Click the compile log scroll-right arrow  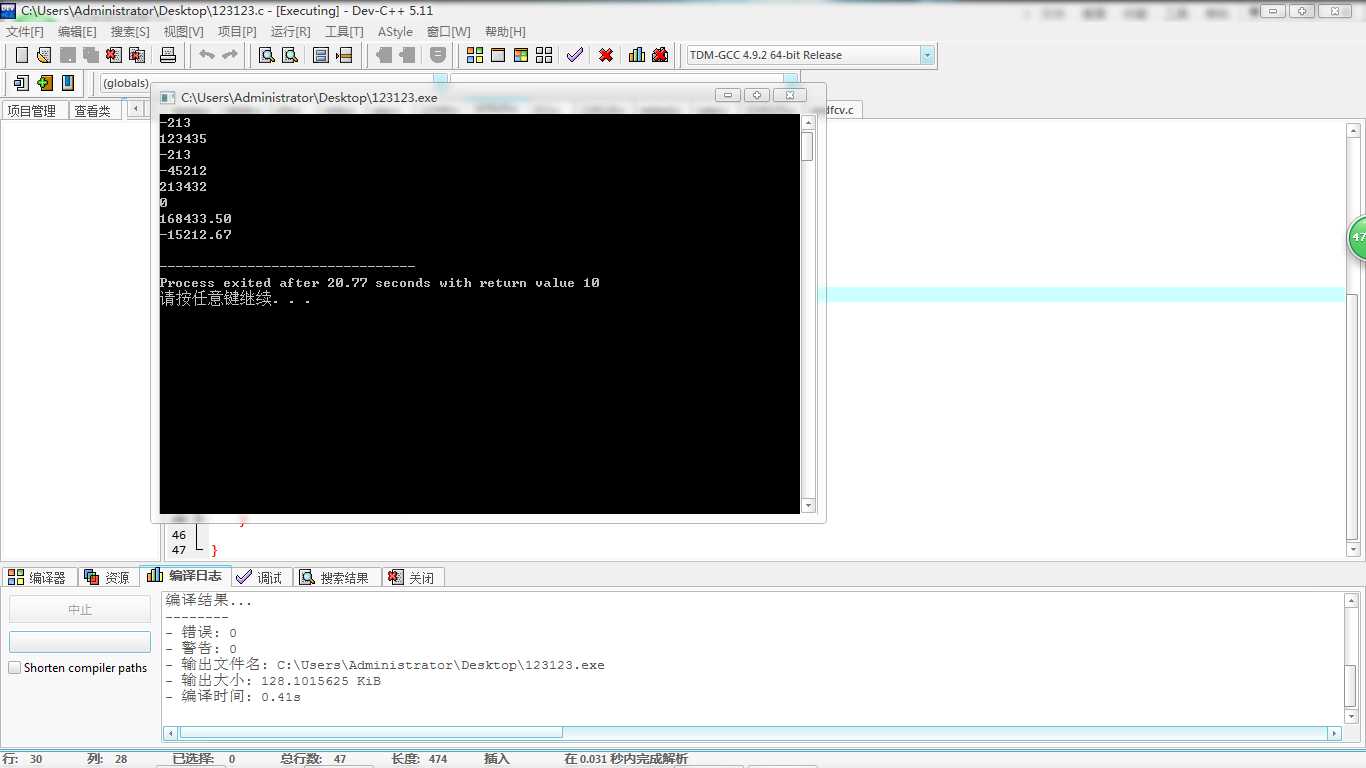click(x=1334, y=733)
